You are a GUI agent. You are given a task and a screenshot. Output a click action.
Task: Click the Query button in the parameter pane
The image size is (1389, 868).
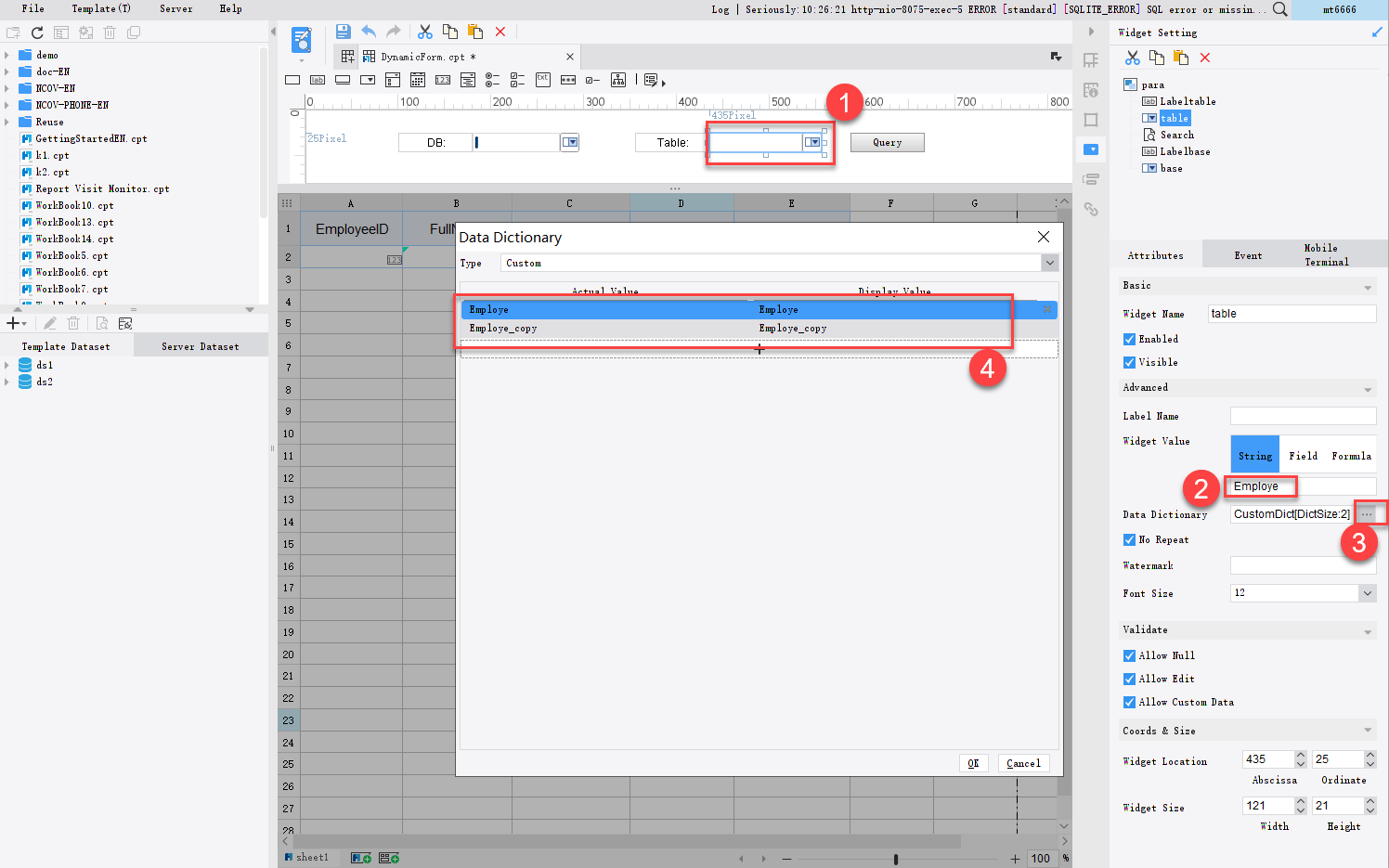pos(888,143)
